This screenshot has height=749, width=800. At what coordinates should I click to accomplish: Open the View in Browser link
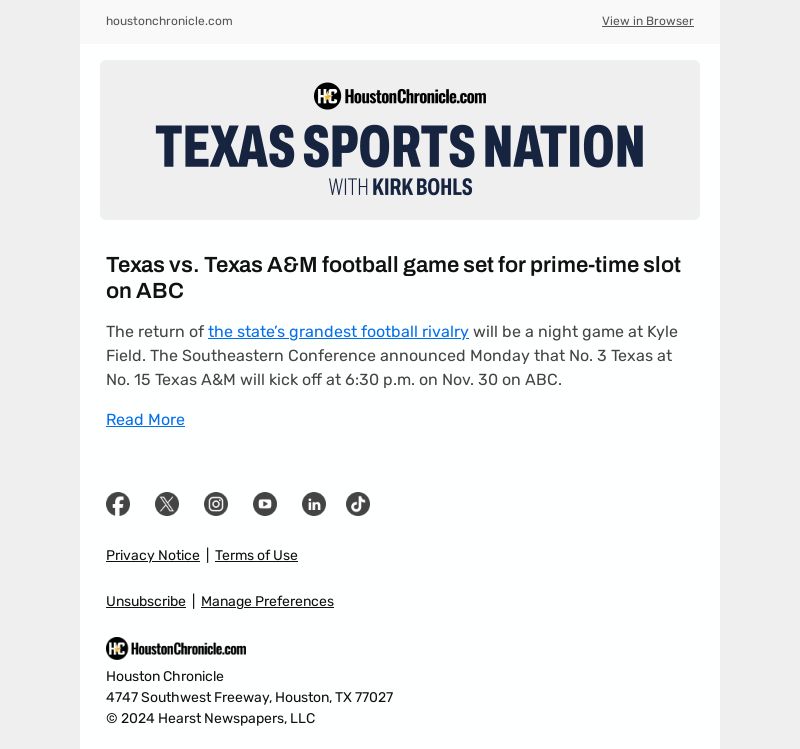click(x=647, y=21)
